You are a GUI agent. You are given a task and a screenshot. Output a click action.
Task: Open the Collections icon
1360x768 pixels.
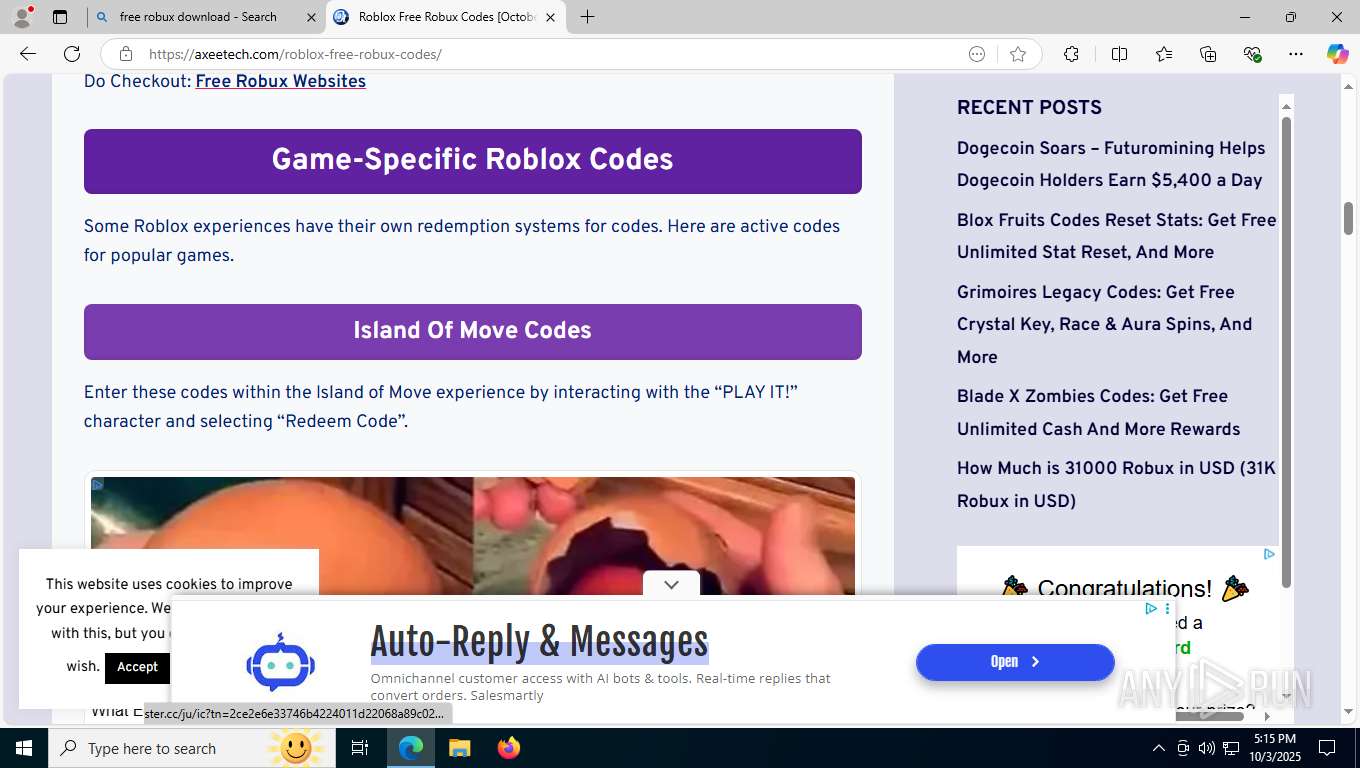tap(1208, 54)
